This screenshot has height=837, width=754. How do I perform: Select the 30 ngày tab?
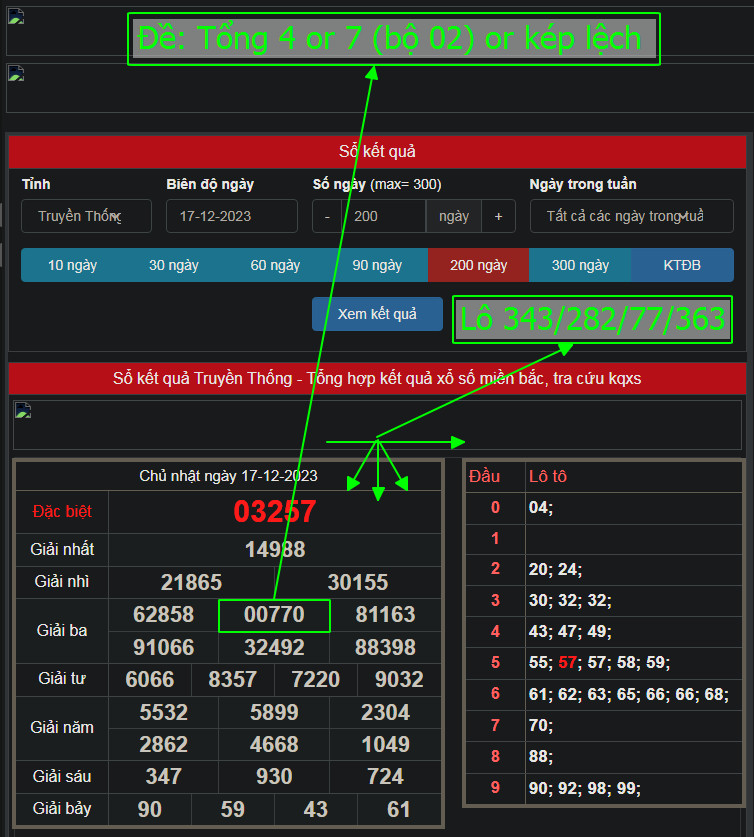[174, 265]
